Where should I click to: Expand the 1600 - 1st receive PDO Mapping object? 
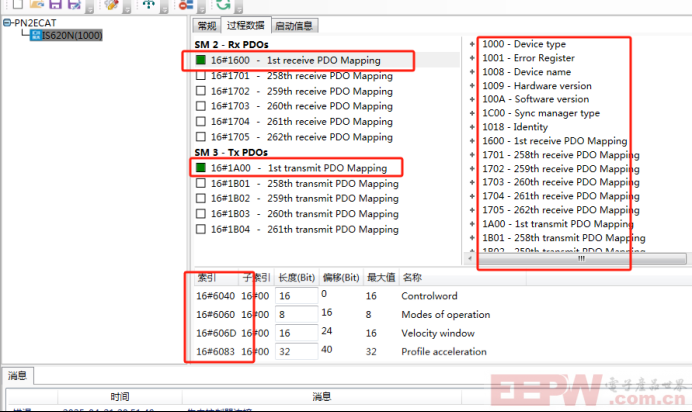[472, 141]
